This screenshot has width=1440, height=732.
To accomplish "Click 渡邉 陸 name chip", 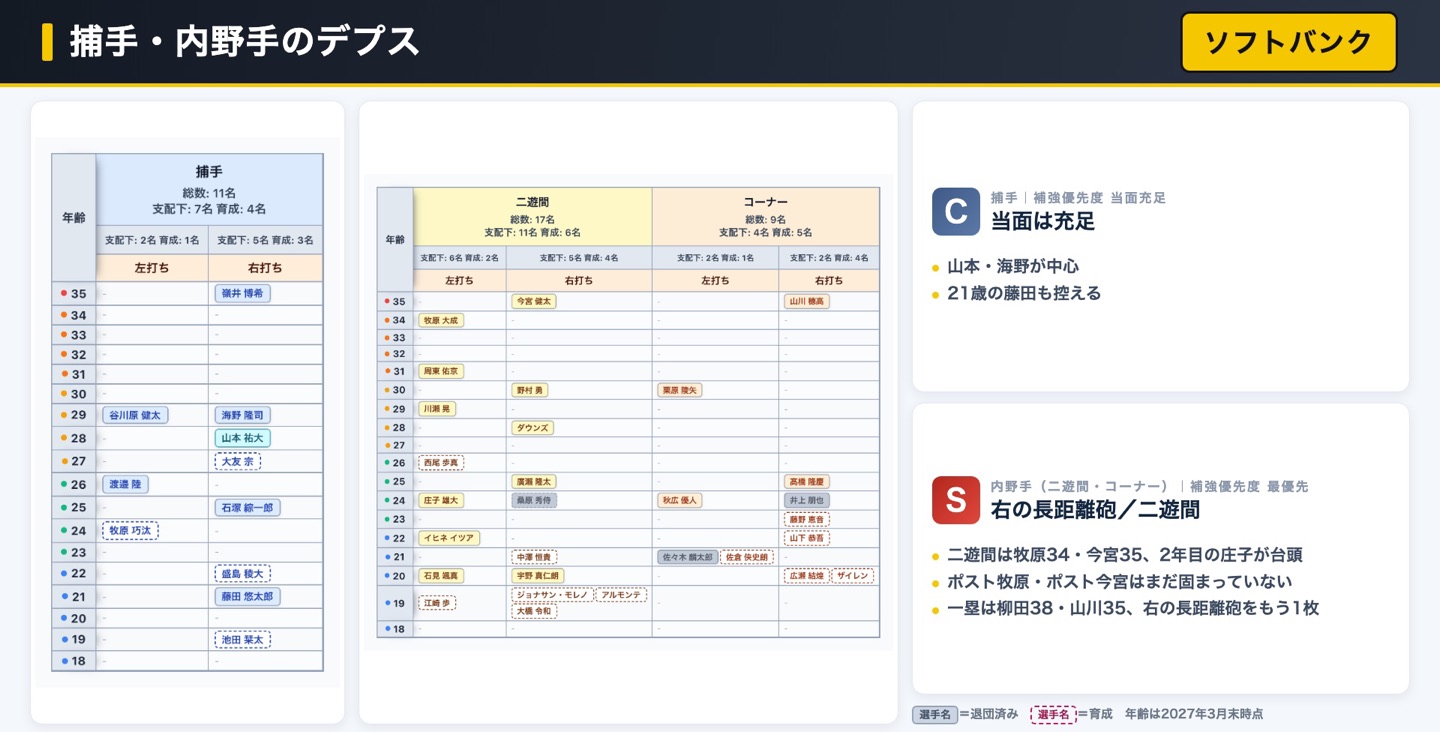I will [x=126, y=484].
